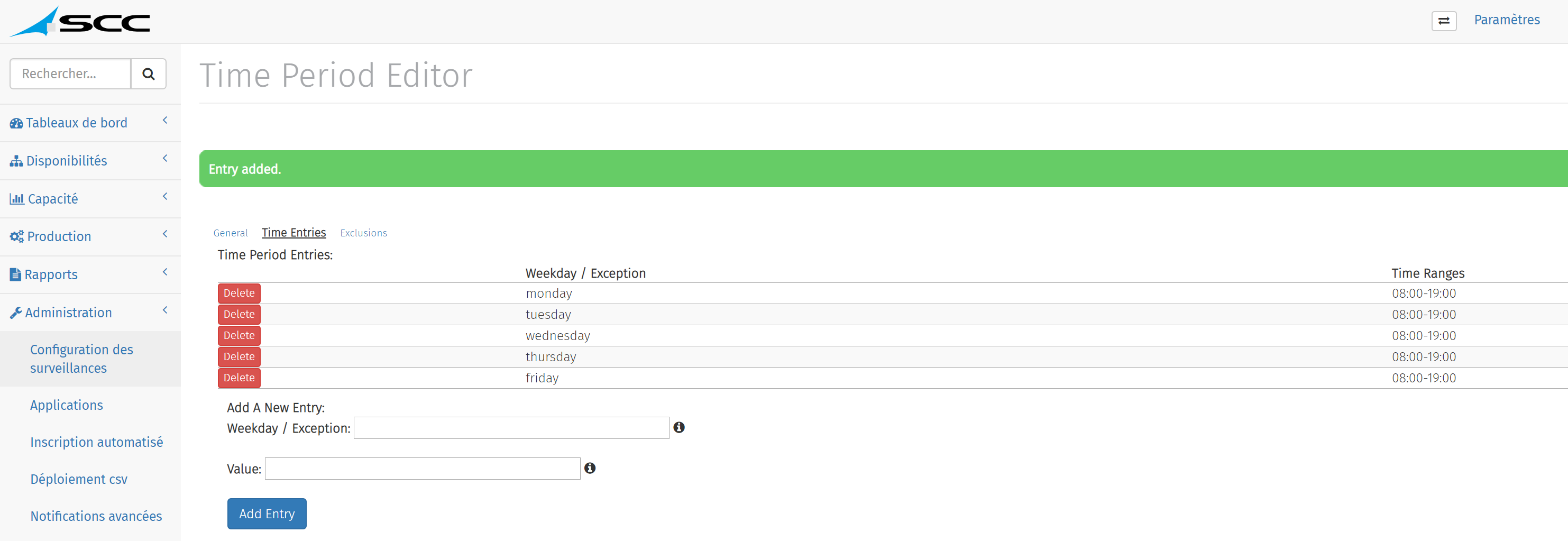Expand the Disponibilités chevron

tap(165, 158)
